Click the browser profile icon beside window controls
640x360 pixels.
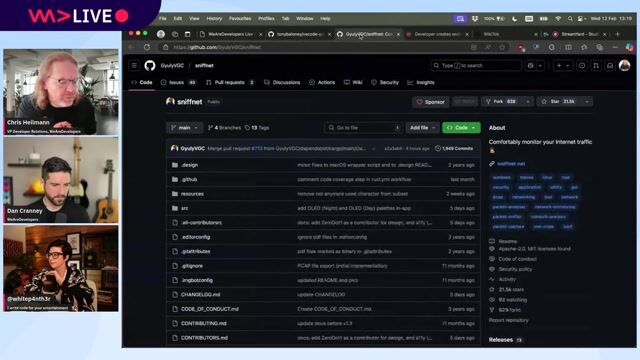tap(161, 34)
